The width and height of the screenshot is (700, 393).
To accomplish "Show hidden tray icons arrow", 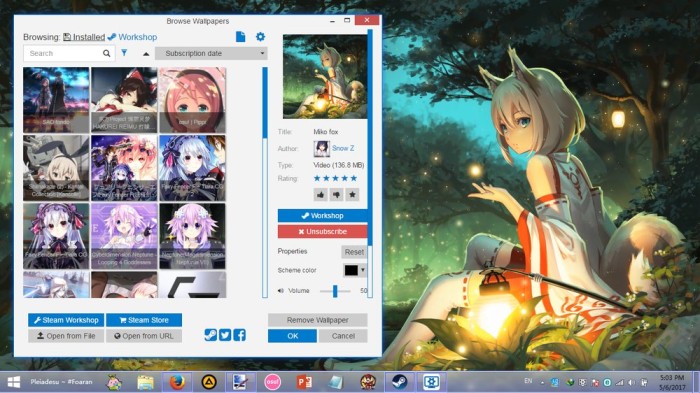I will (x=542, y=383).
